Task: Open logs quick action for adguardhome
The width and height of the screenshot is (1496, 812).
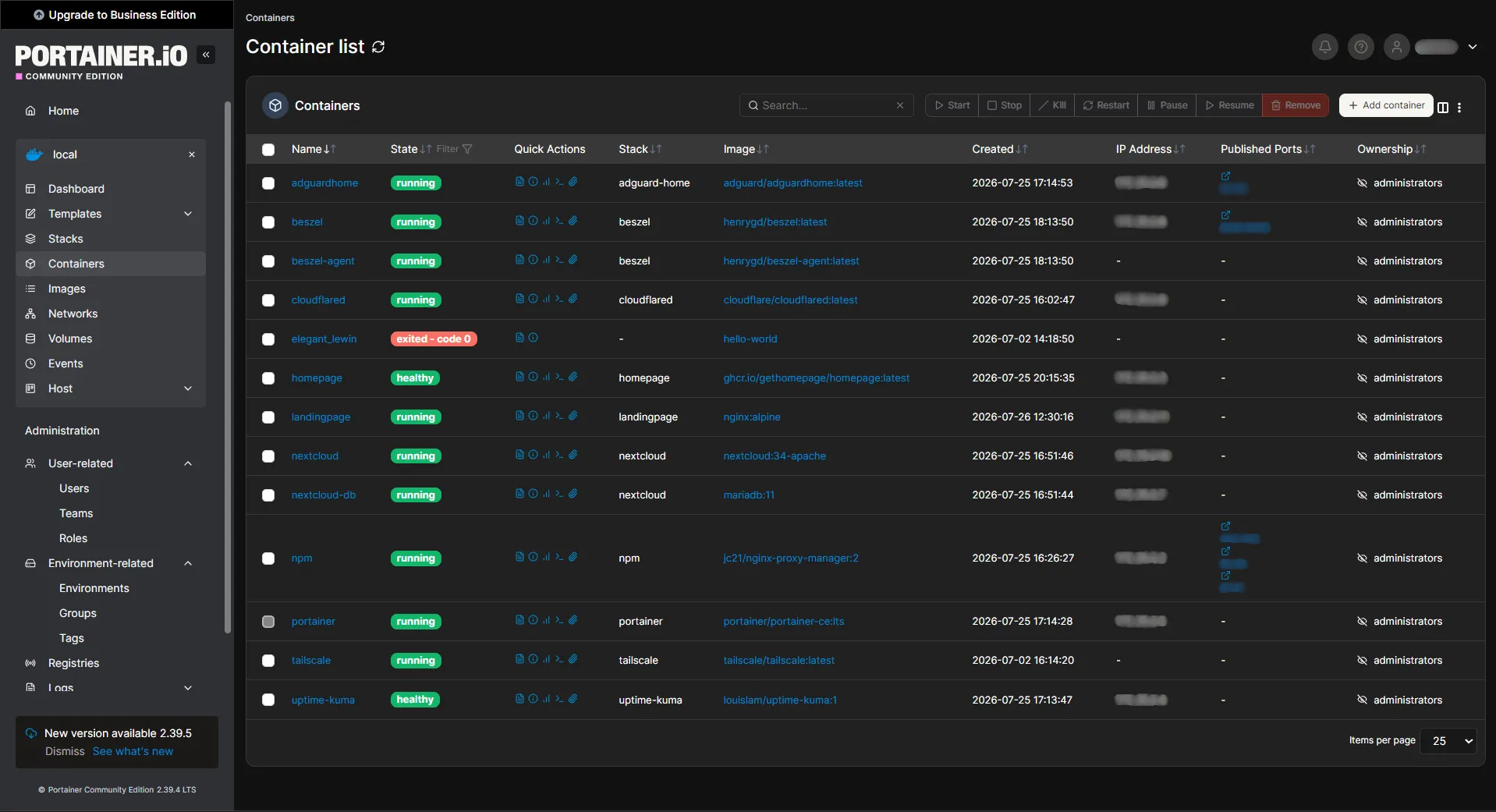Action: 519,182
